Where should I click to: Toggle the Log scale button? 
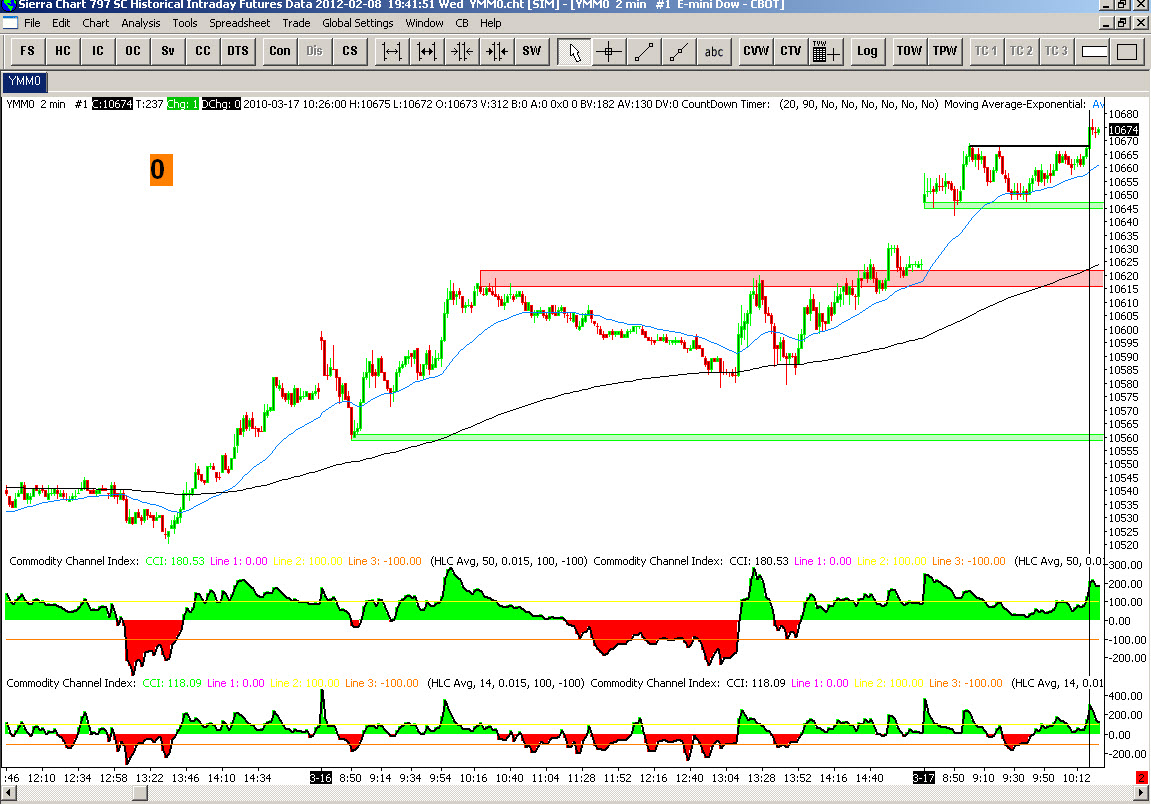(867, 51)
